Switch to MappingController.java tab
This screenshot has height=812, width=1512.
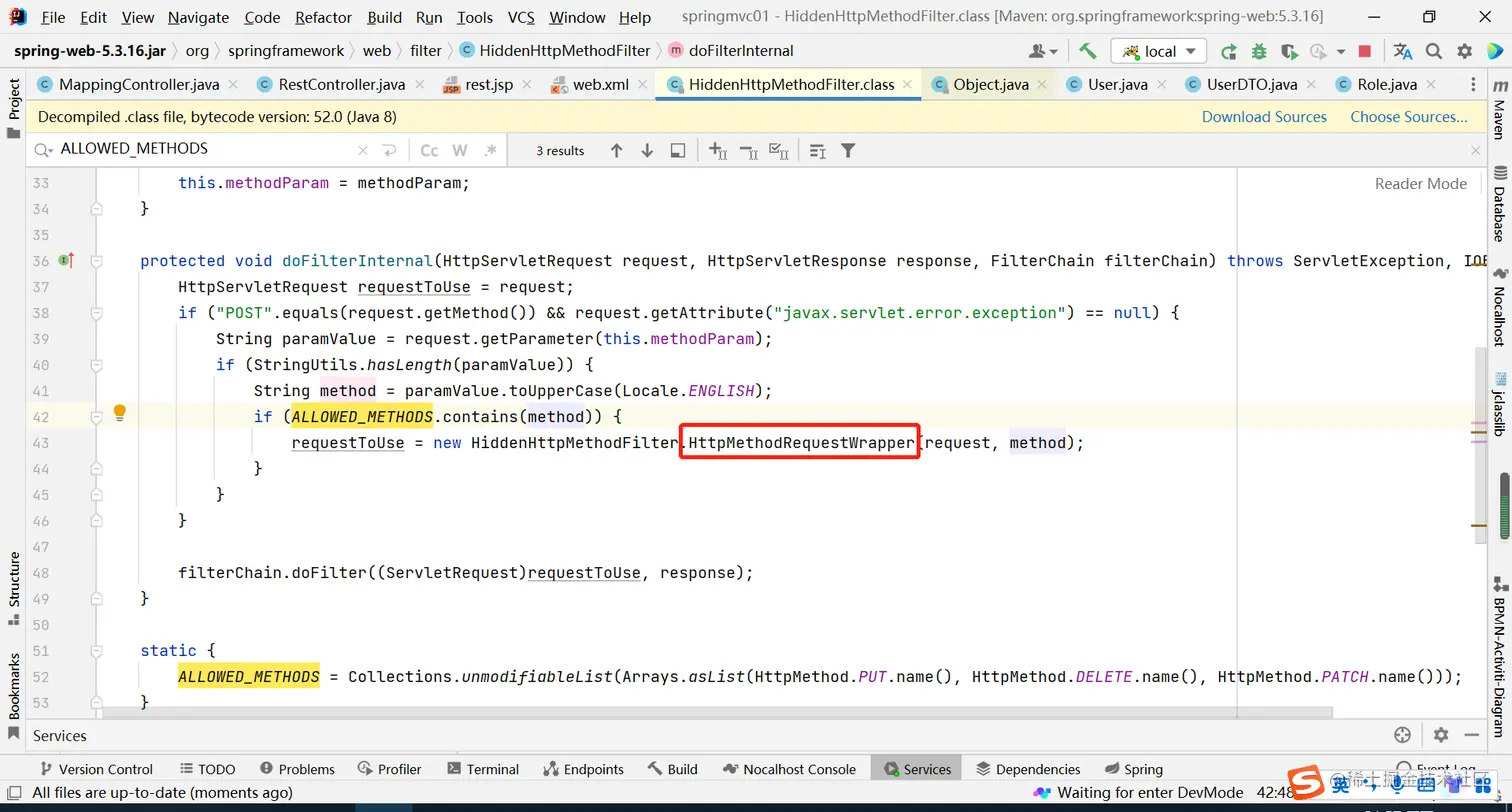(x=138, y=84)
